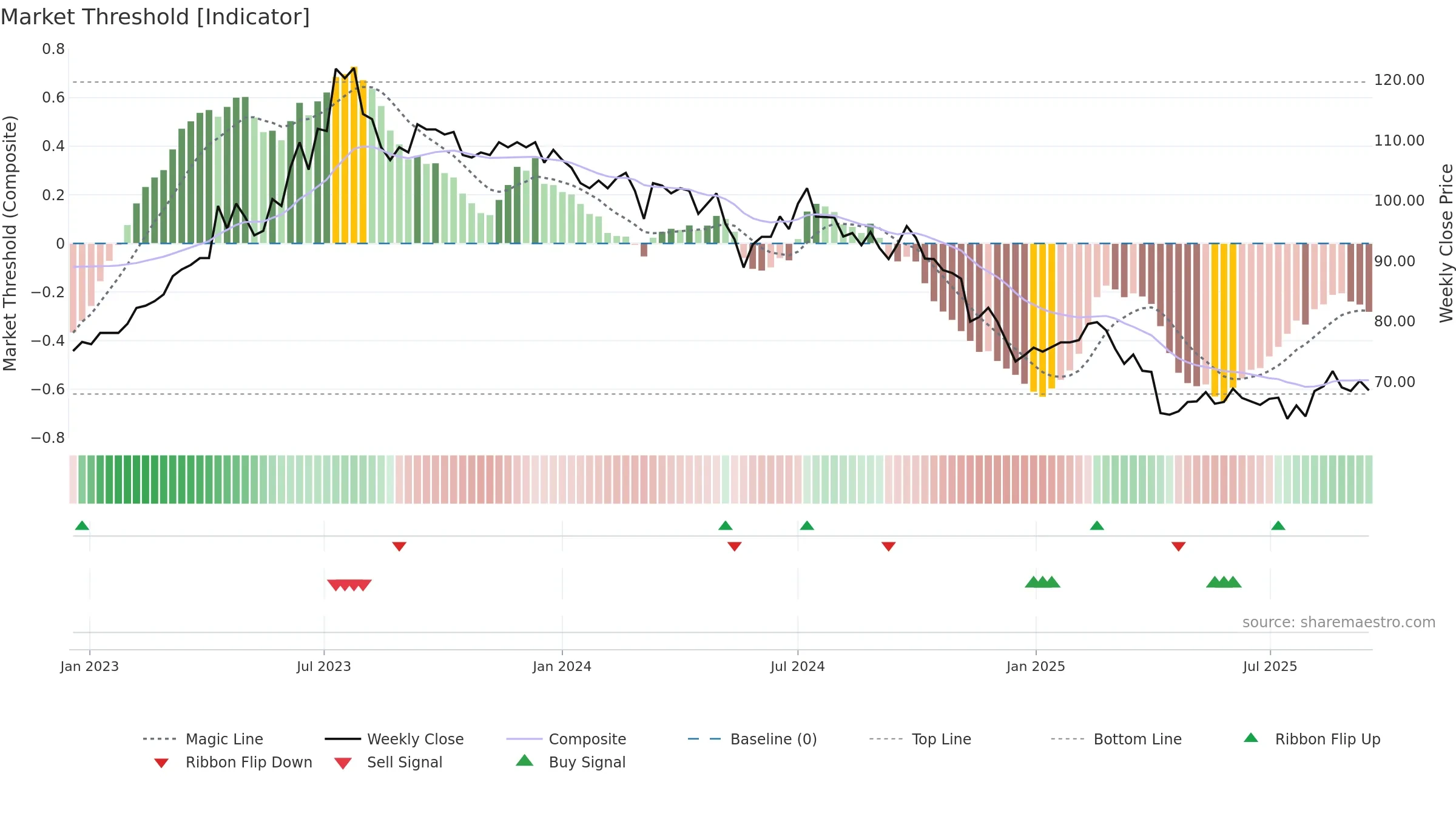The width and height of the screenshot is (1456, 819).
Task: Click the Ribbon Flip Down marker near Apr 2025
Action: tap(1179, 547)
